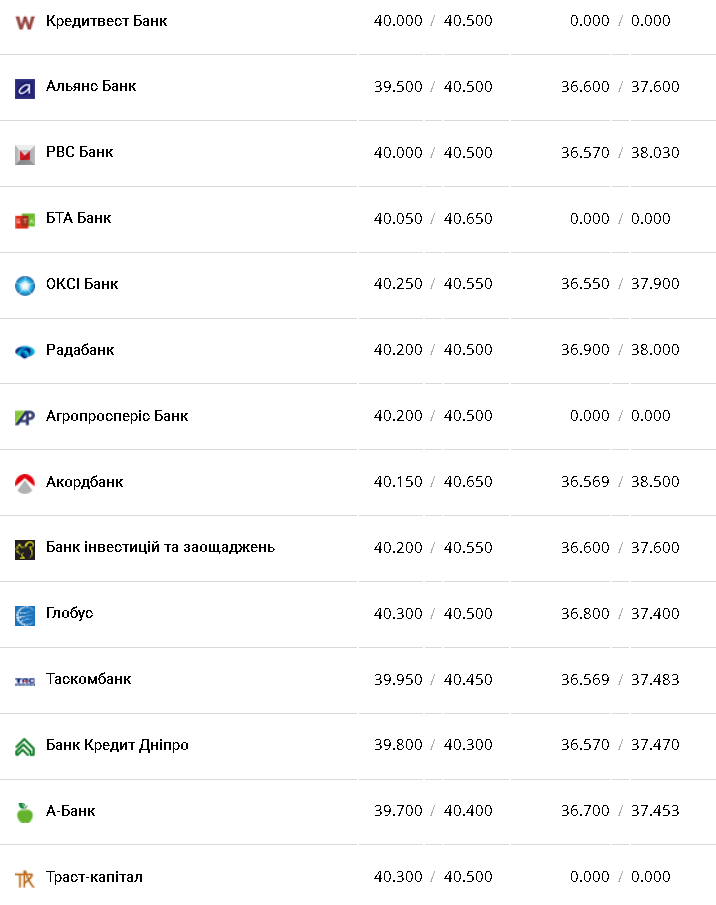Open the Акордбанк name link
This screenshot has height=905, width=716.
point(84,482)
